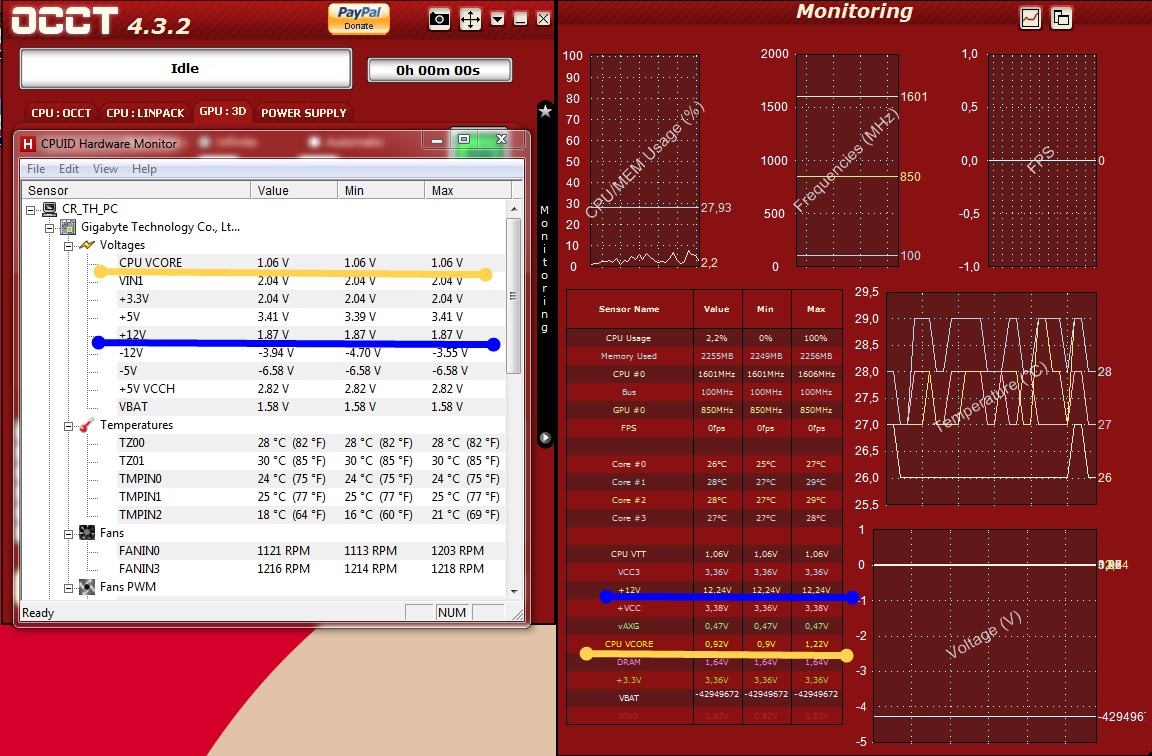Collapse the Gigabyte Technology node

[x=50, y=228]
